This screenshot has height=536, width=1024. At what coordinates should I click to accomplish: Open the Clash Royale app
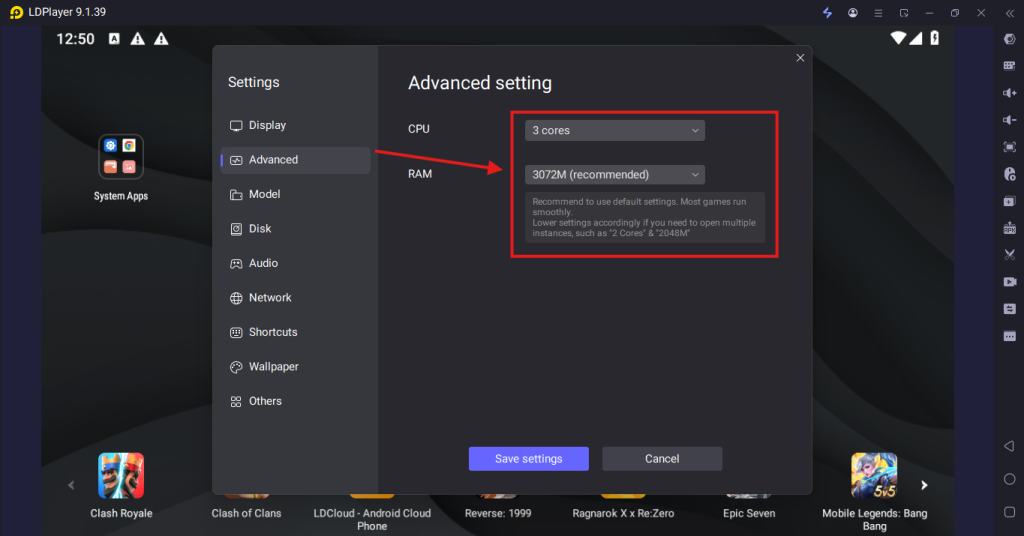121,476
